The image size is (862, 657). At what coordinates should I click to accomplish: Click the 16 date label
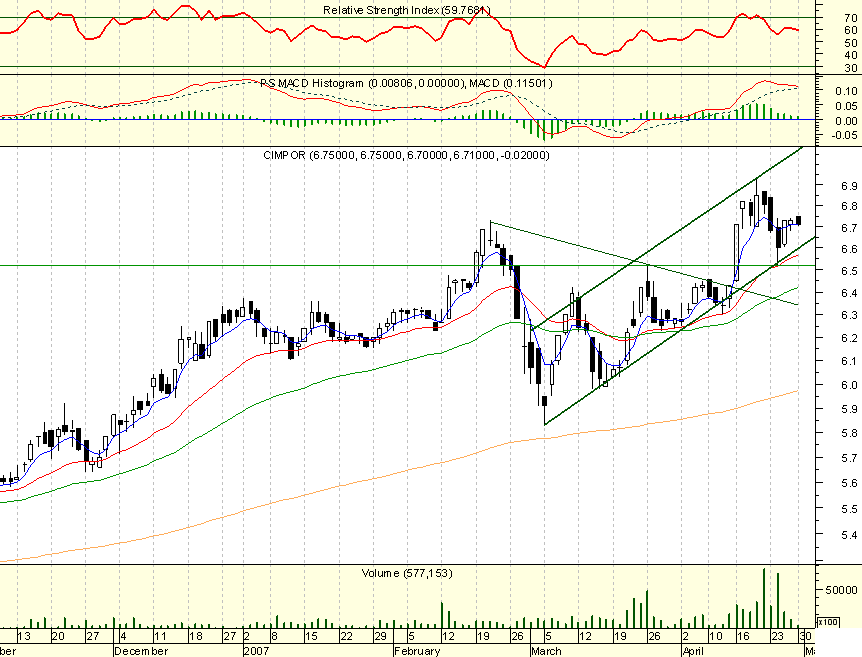point(743,637)
